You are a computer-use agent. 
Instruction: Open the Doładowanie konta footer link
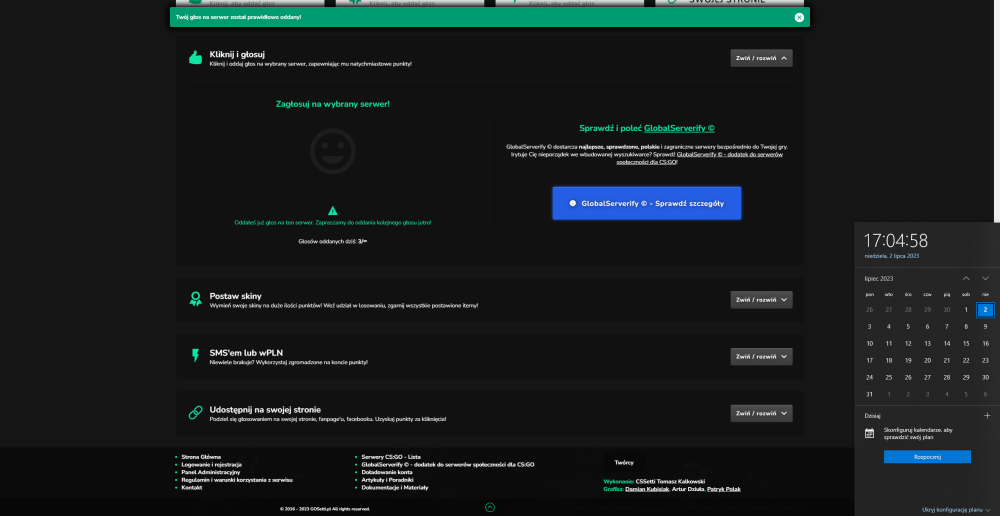[386, 472]
